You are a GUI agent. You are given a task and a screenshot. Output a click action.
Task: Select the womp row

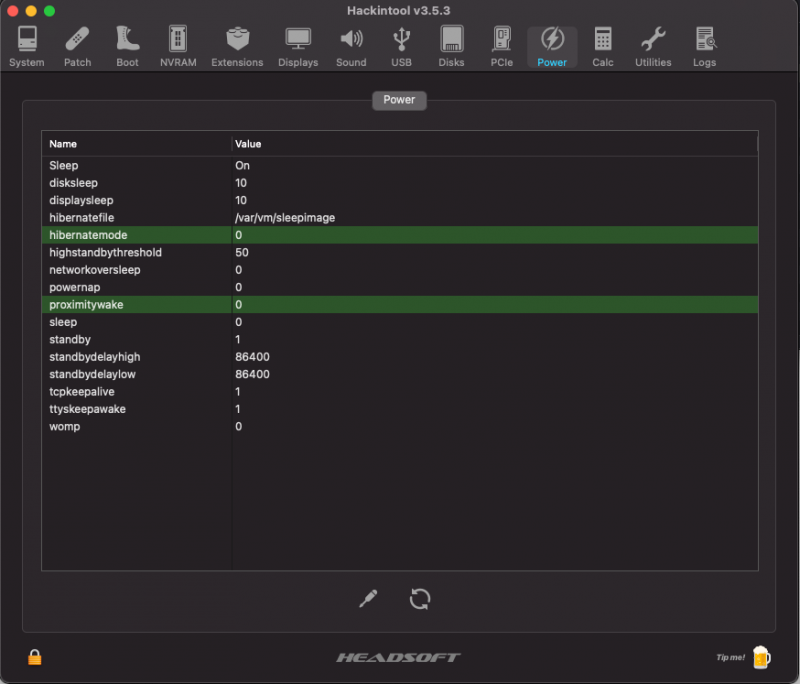(x=399, y=426)
